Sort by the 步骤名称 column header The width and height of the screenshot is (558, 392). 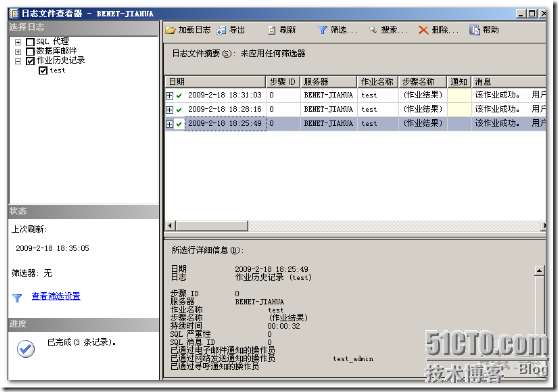click(x=422, y=82)
